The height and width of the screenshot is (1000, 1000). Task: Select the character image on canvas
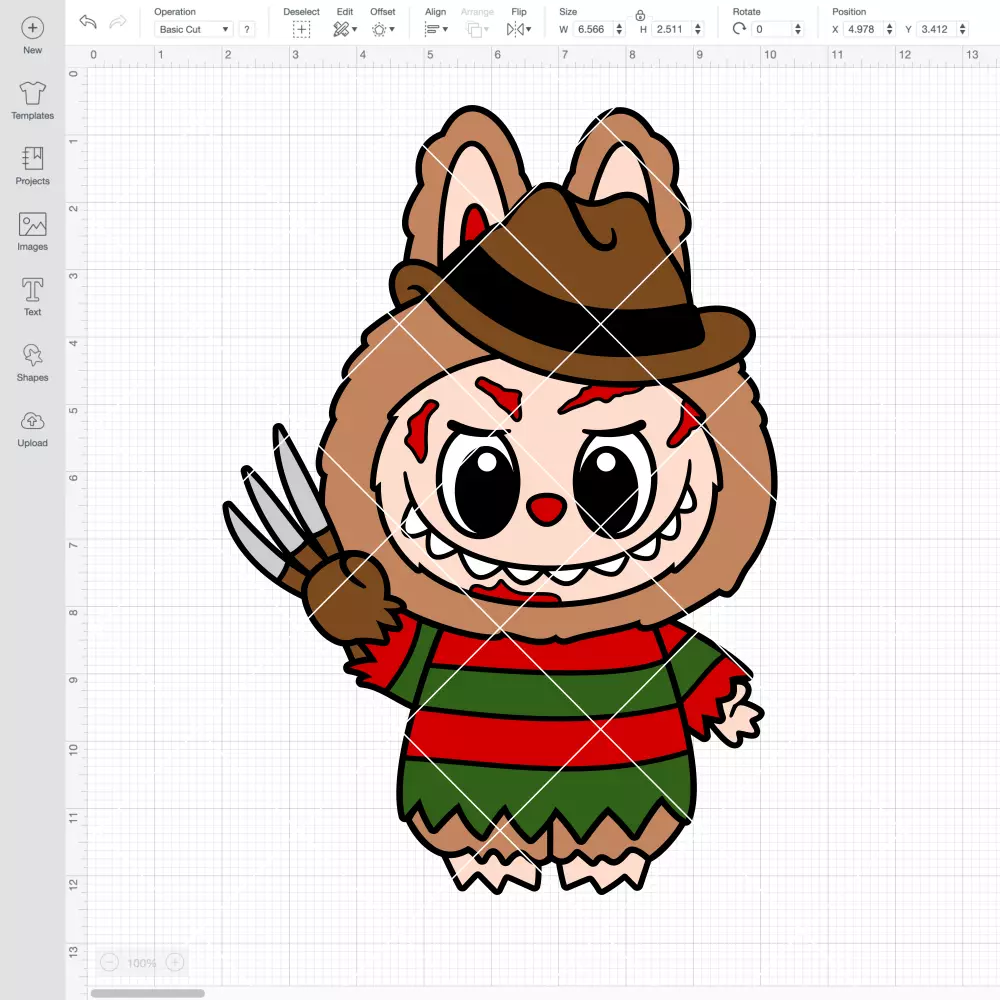point(500,500)
